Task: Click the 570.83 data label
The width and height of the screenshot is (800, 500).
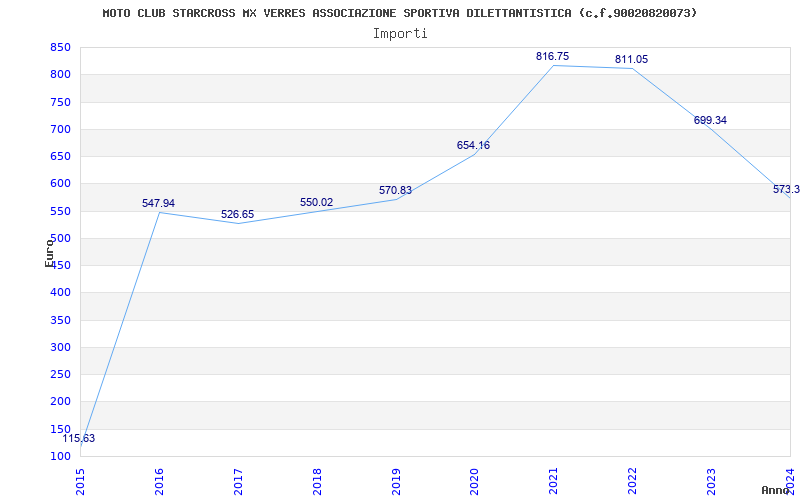Action: point(395,191)
